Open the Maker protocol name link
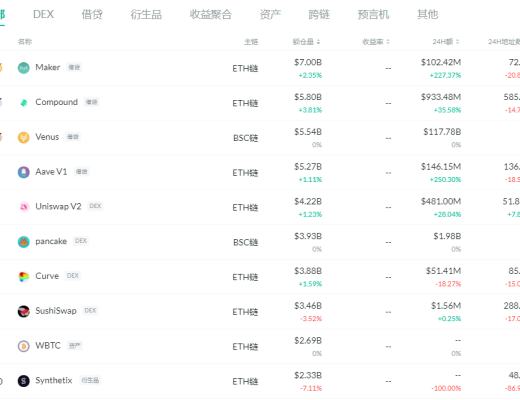Viewport: 520px width, 400px height. 48,67
